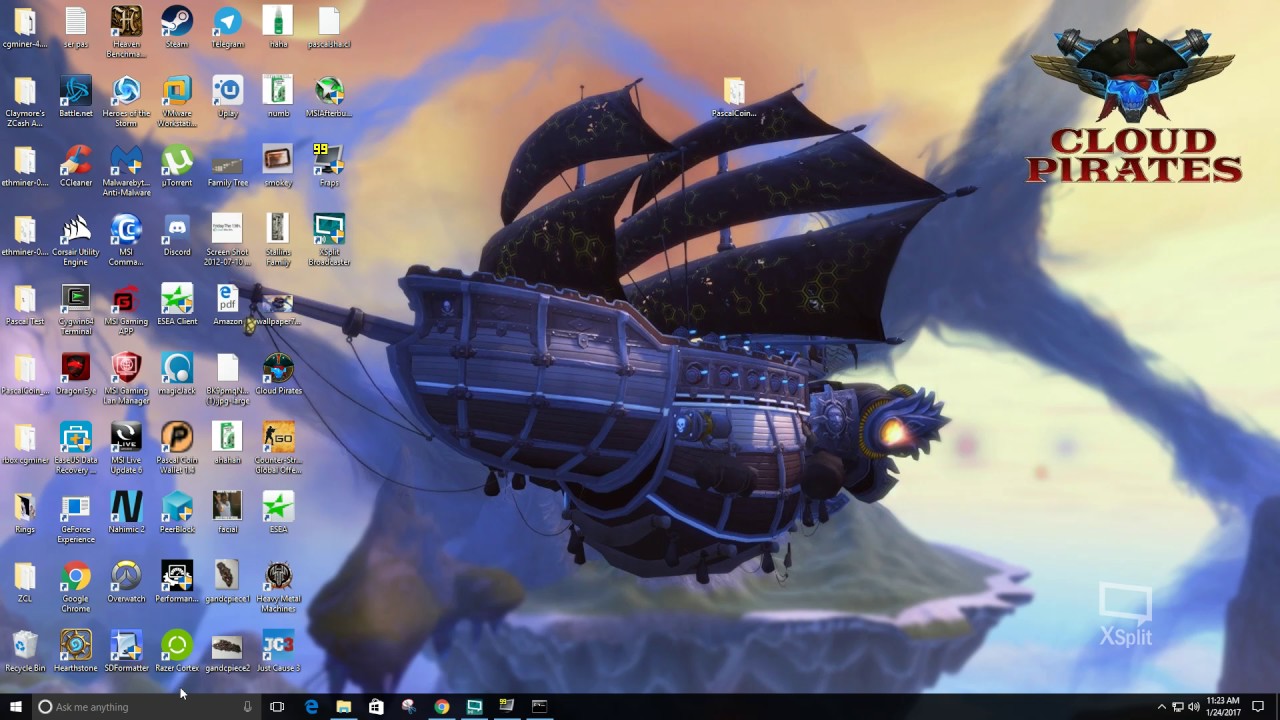Viewport: 1280px width, 720px height.
Task: Select the Family Tree image file
Action: 228,165
